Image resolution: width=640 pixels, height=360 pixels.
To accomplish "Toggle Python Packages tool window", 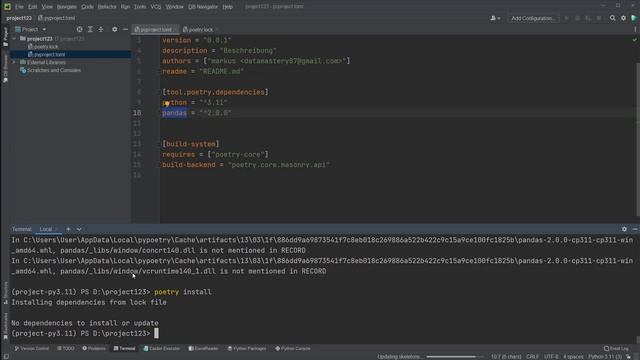I will tap(247, 349).
